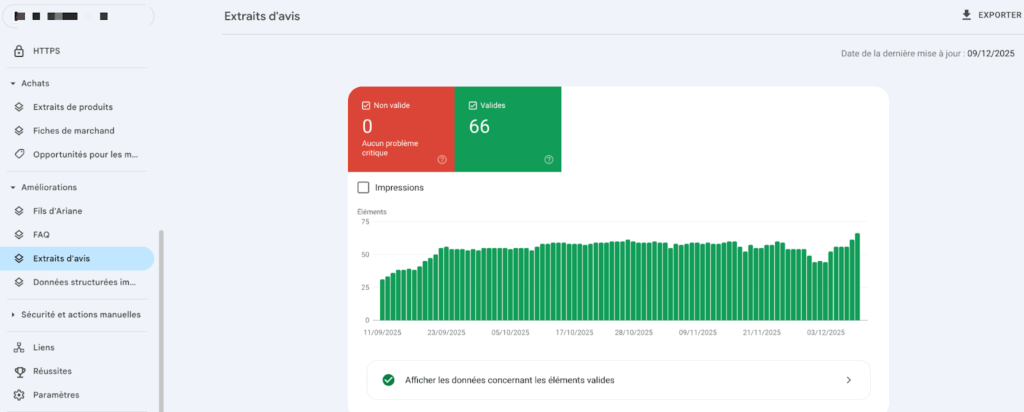Viewport: 1024px width, 412px height.
Task: Enable the Impressions checkbox
Action: [363, 187]
